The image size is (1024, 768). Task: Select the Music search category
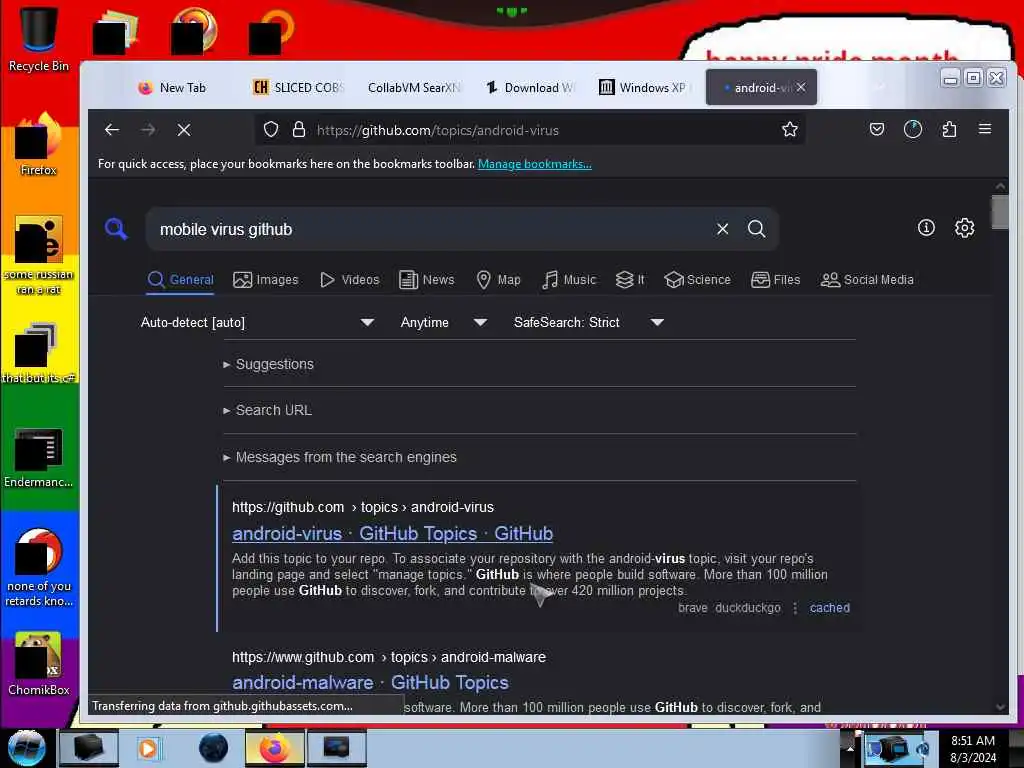(x=569, y=280)
